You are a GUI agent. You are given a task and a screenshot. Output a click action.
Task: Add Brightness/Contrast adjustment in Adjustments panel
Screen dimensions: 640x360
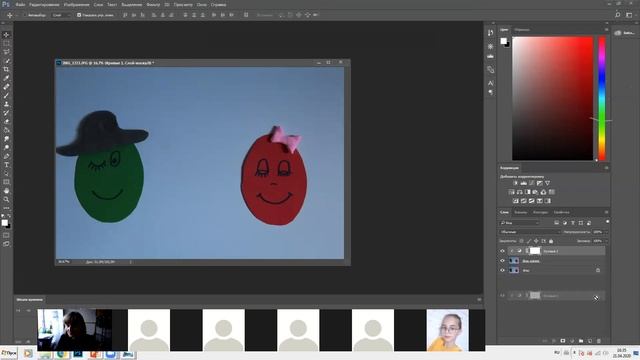click(516, 183)
